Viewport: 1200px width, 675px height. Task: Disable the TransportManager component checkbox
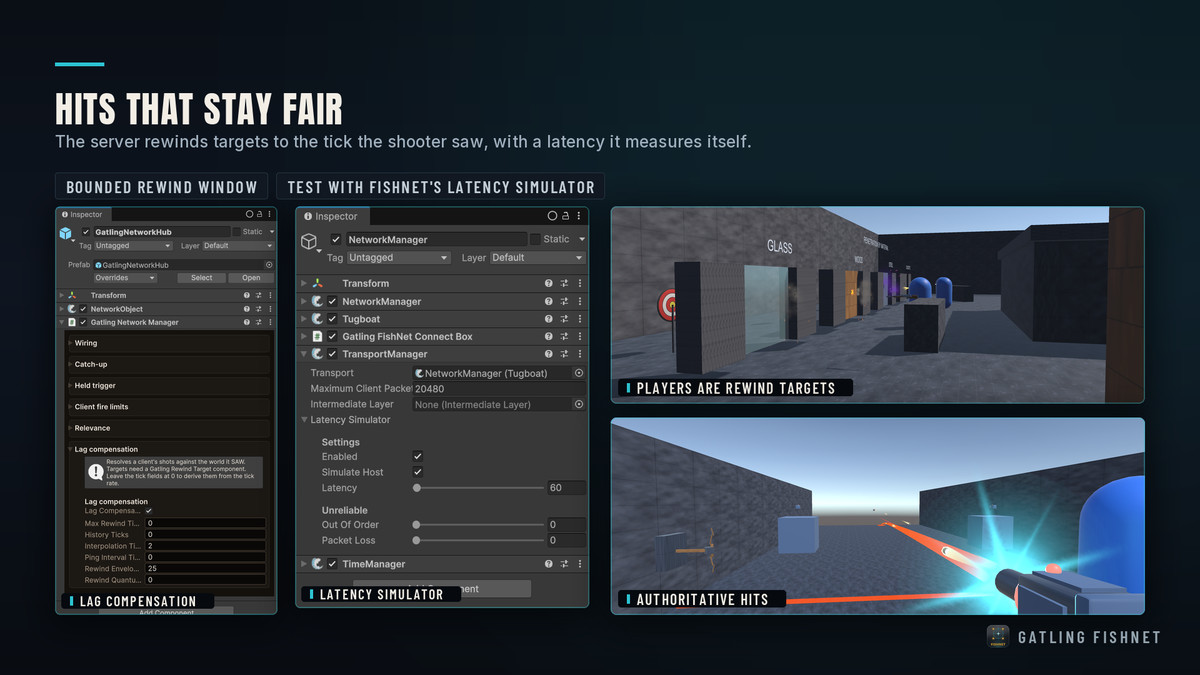(332, 354)
